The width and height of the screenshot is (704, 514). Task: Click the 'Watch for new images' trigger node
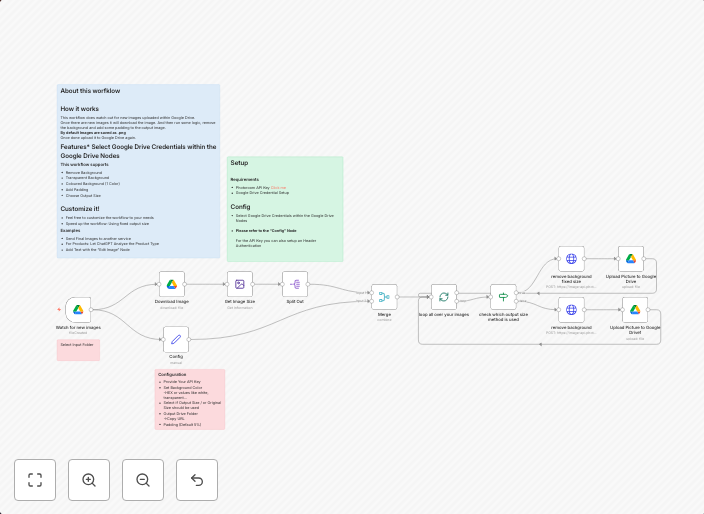point(78,310)
